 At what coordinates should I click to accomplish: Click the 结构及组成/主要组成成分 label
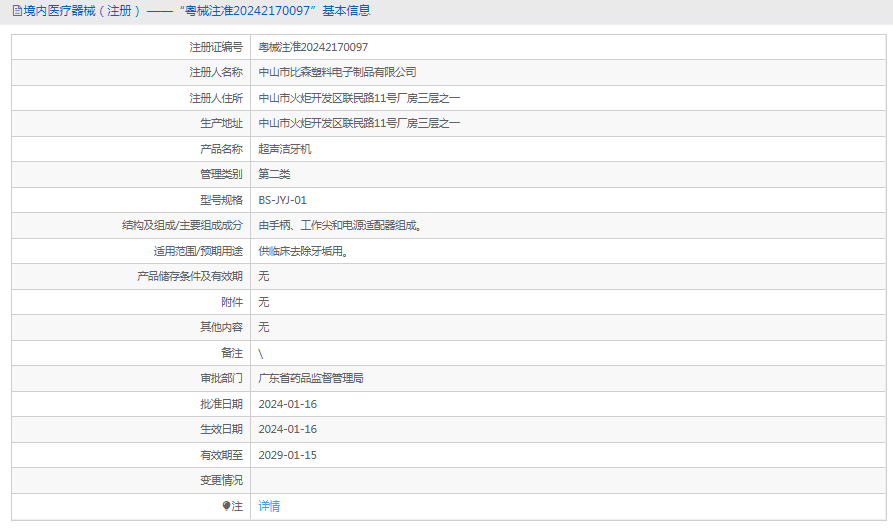(x=182, y=226)
